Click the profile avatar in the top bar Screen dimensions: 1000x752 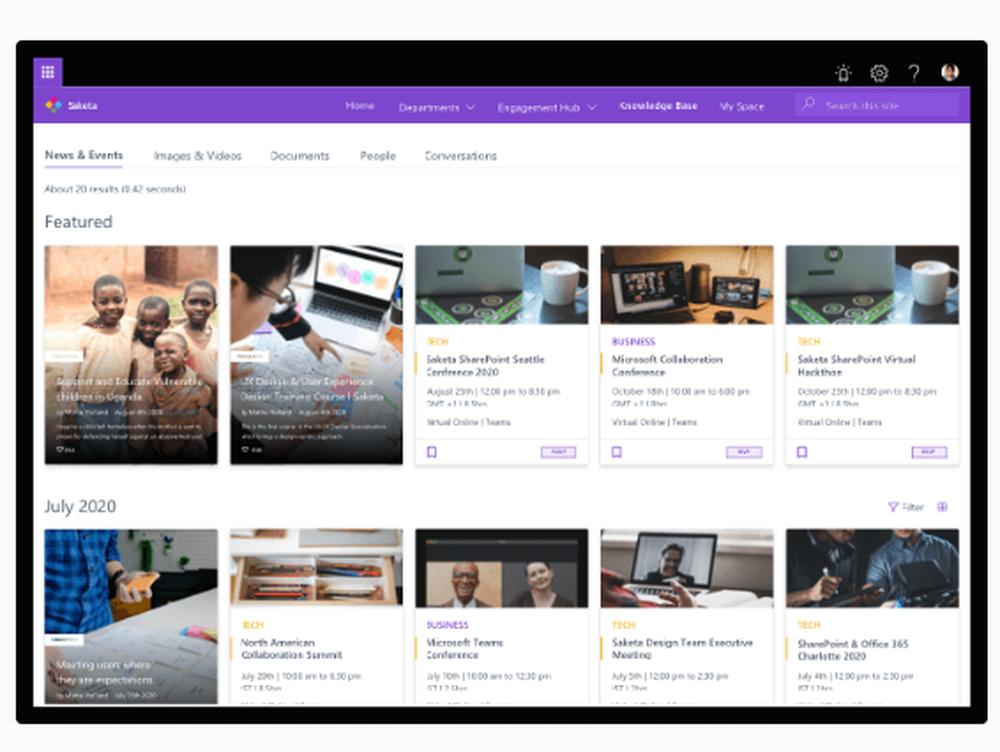tap(949, 72)
